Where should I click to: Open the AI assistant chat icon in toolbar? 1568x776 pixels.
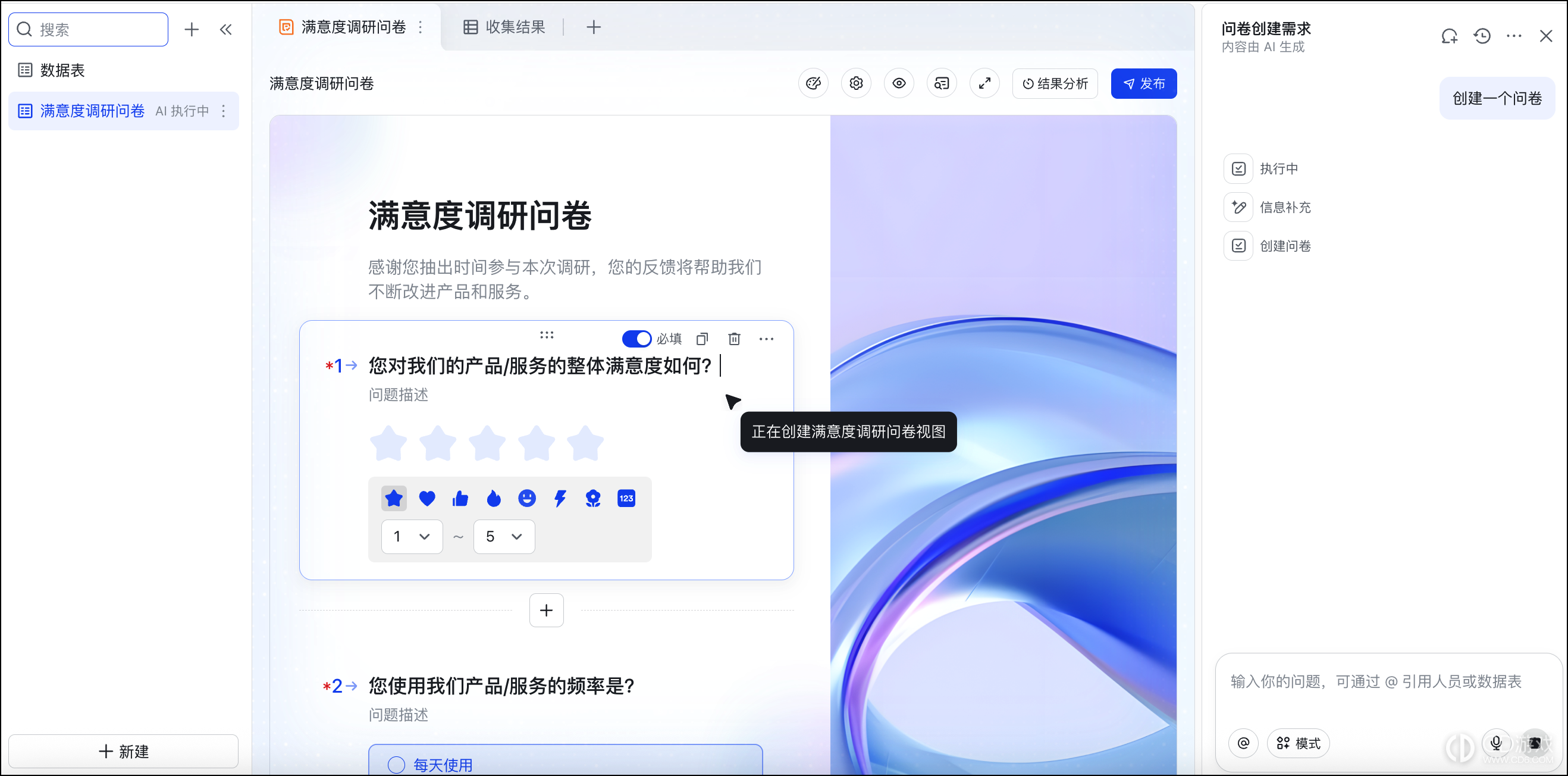[x=942, y=83]
